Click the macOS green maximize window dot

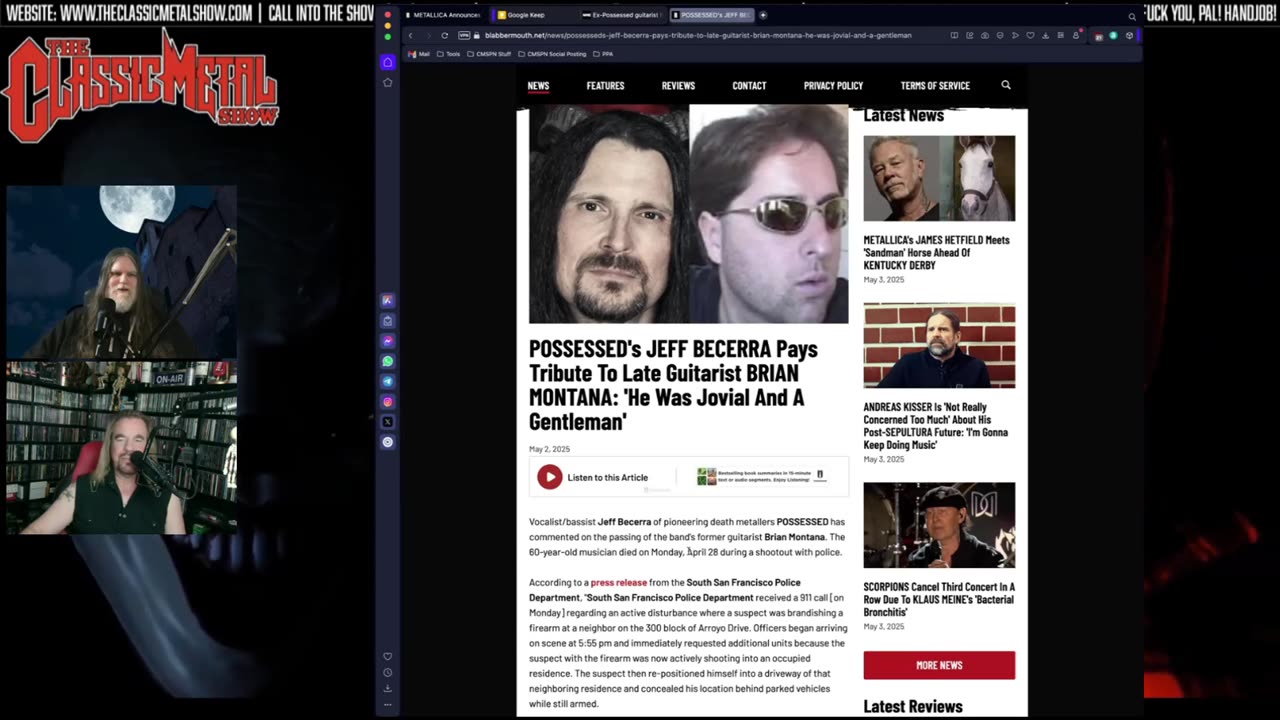click(388, 36)
